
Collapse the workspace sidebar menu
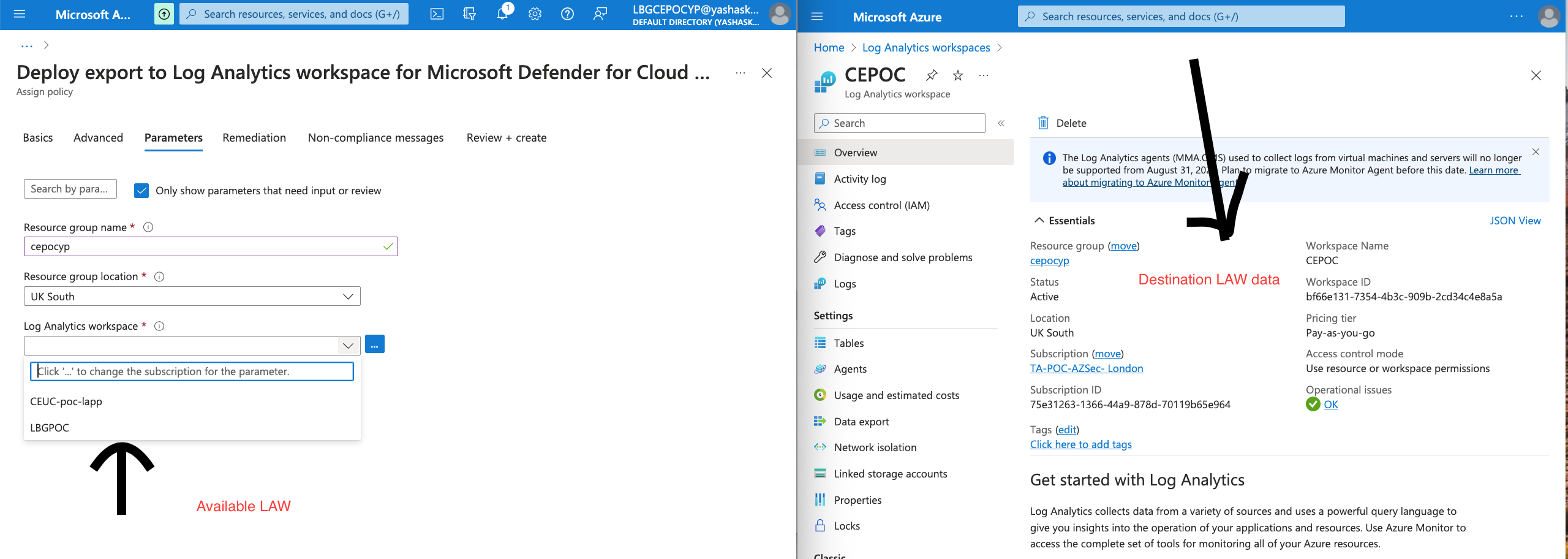point(1001,123)
